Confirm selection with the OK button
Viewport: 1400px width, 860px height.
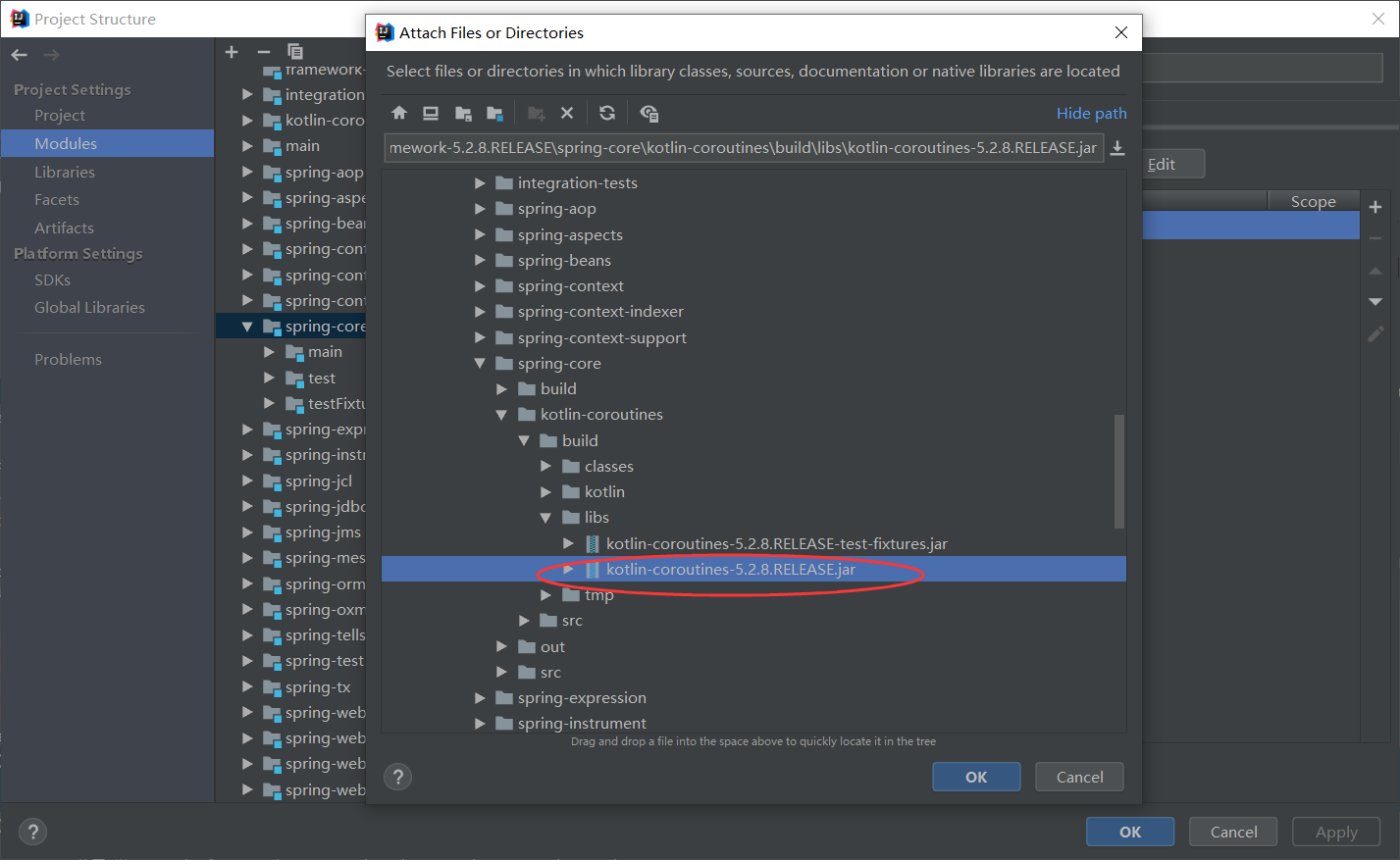point(975,777)
